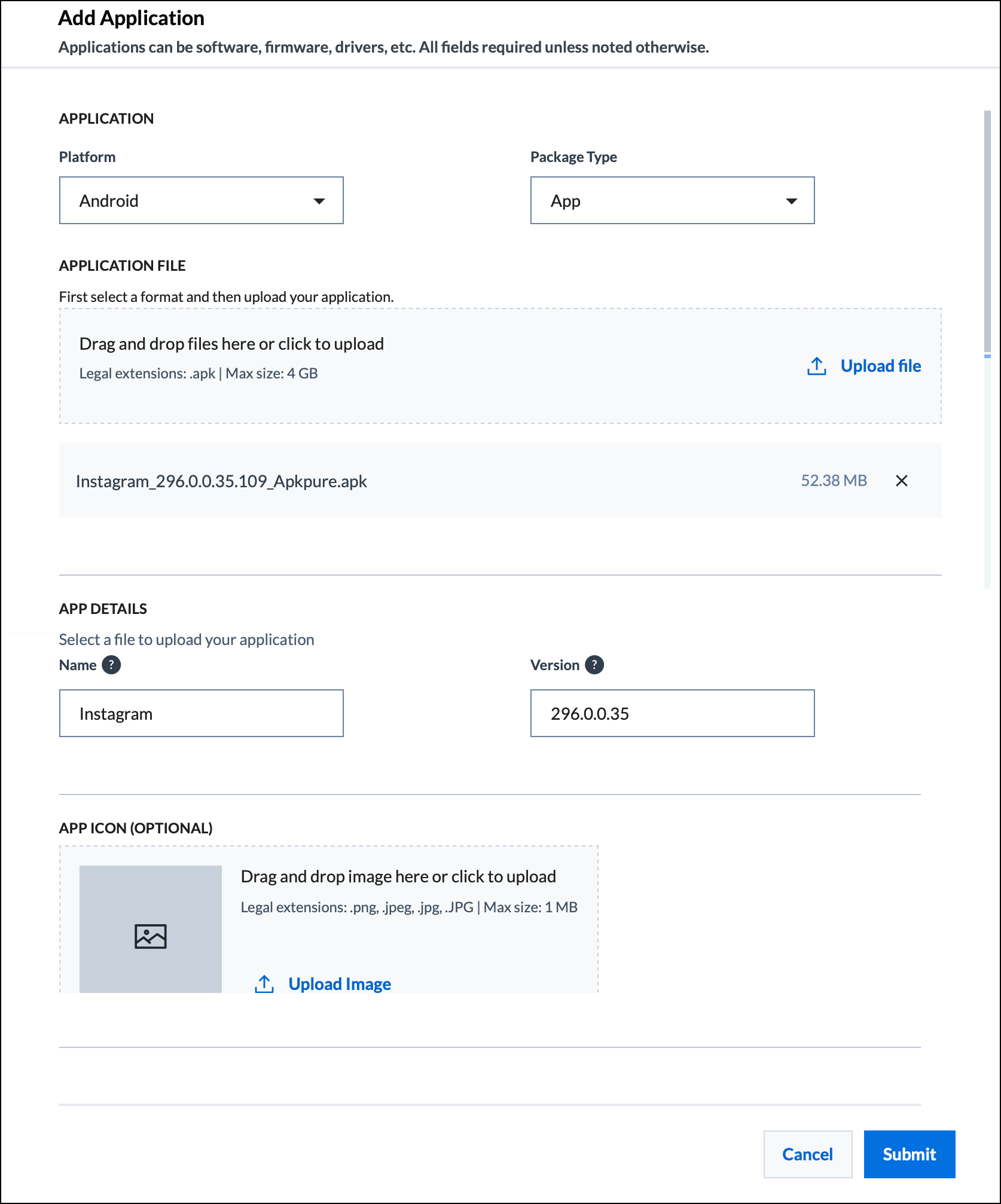Select the Instagram_296.0.0.35.109_Apkpure.apk file row

coord(500,481)
